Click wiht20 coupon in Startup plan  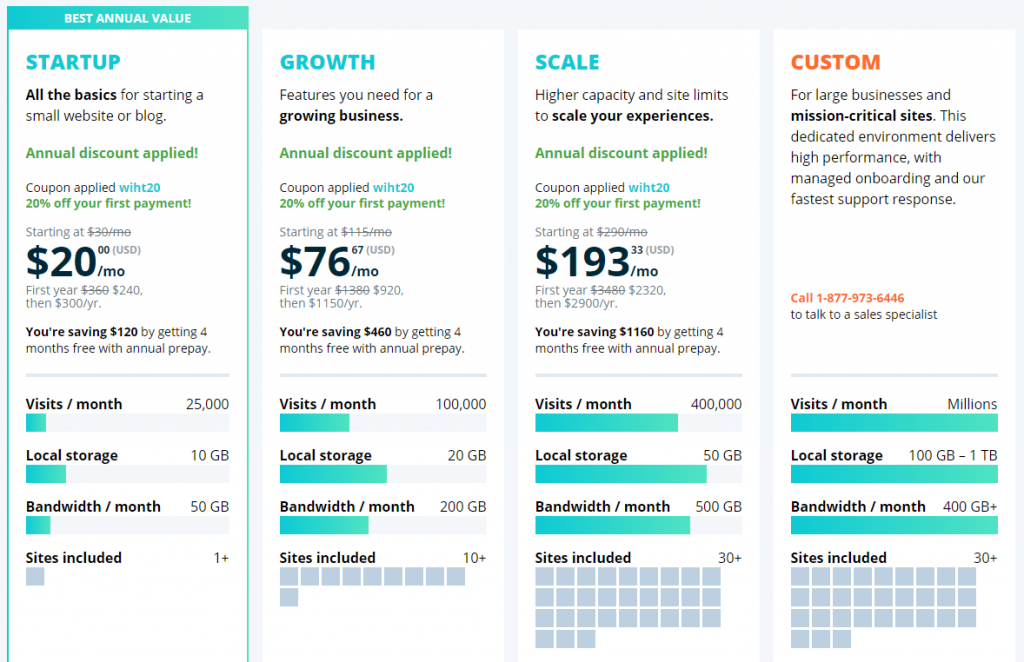(141, 187)
